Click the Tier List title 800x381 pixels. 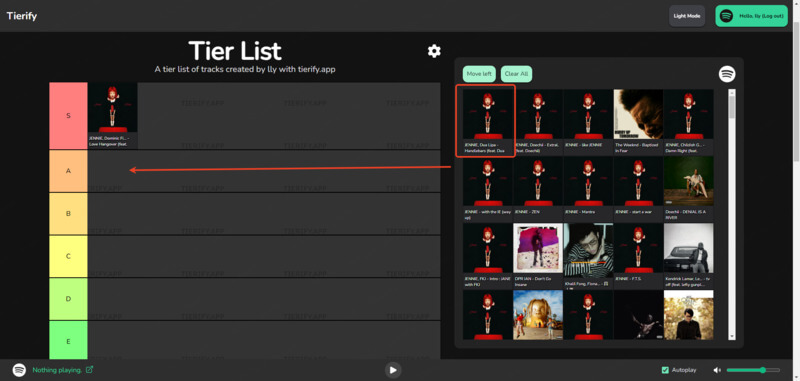pyautogui.click(x=235, y=51)
